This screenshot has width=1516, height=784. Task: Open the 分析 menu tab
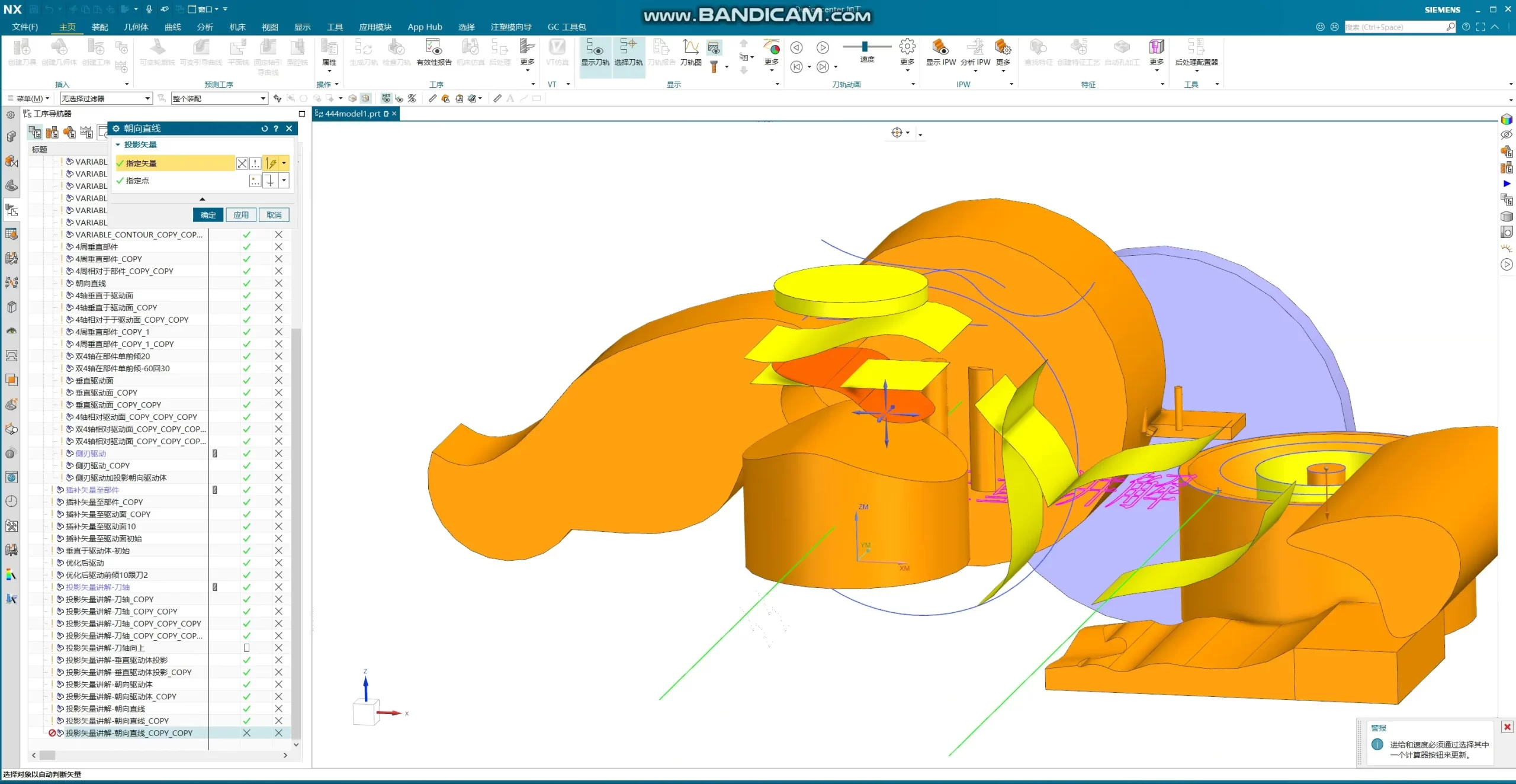click(205, 27)
